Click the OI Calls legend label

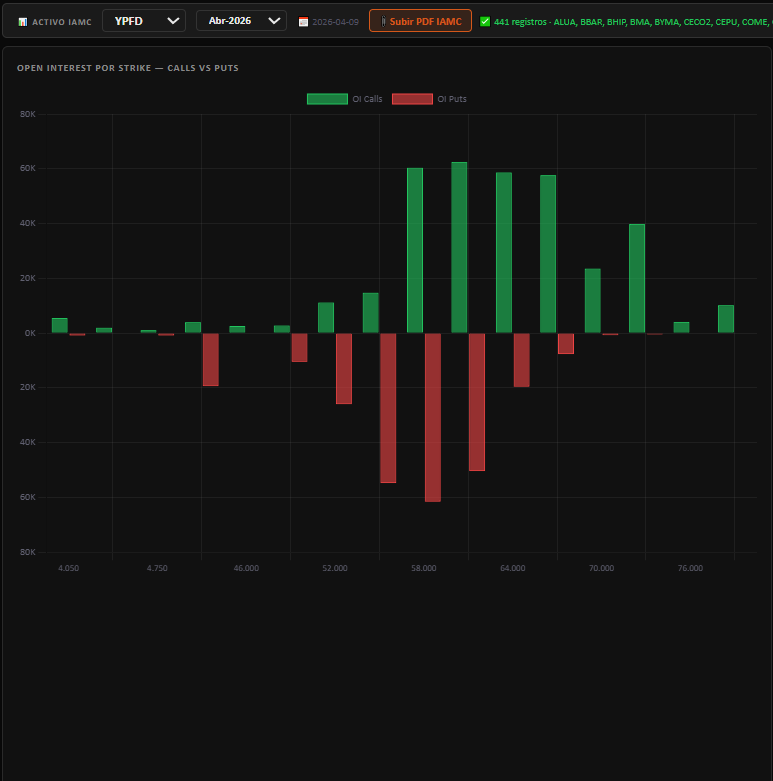[x=367, y=99]
